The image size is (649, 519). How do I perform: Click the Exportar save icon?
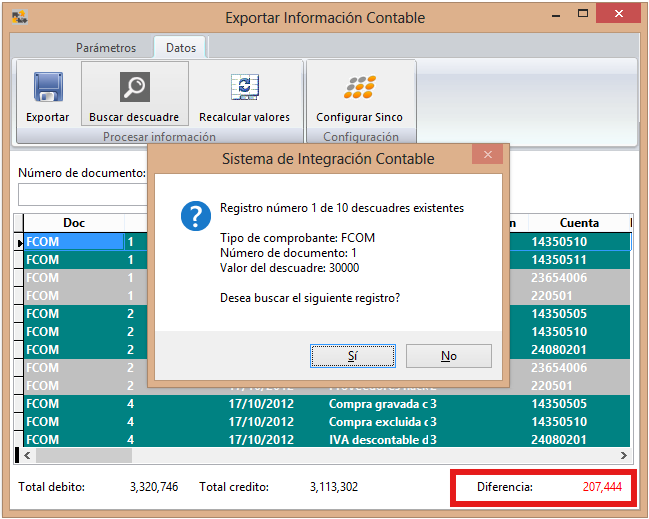pyautogui.click(x=47, y=88)
